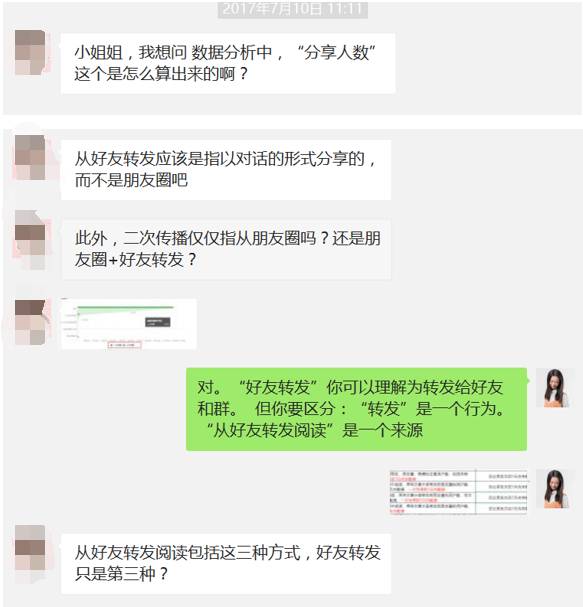Screen dimensions: 583x607
Task: Select the message about “二次传播仅仅指从朋友圈吗”
Action: [x=226, y=249]
